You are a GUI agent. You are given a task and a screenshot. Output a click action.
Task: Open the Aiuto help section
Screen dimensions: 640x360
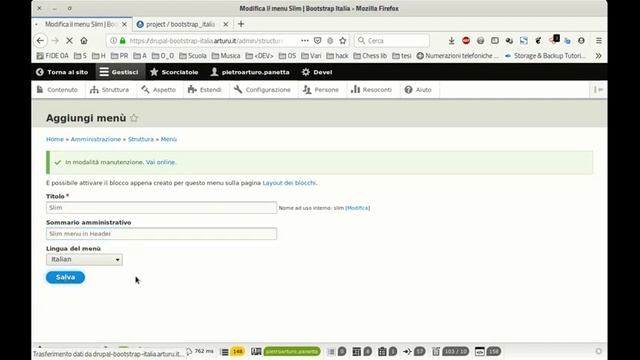point(418,89)
